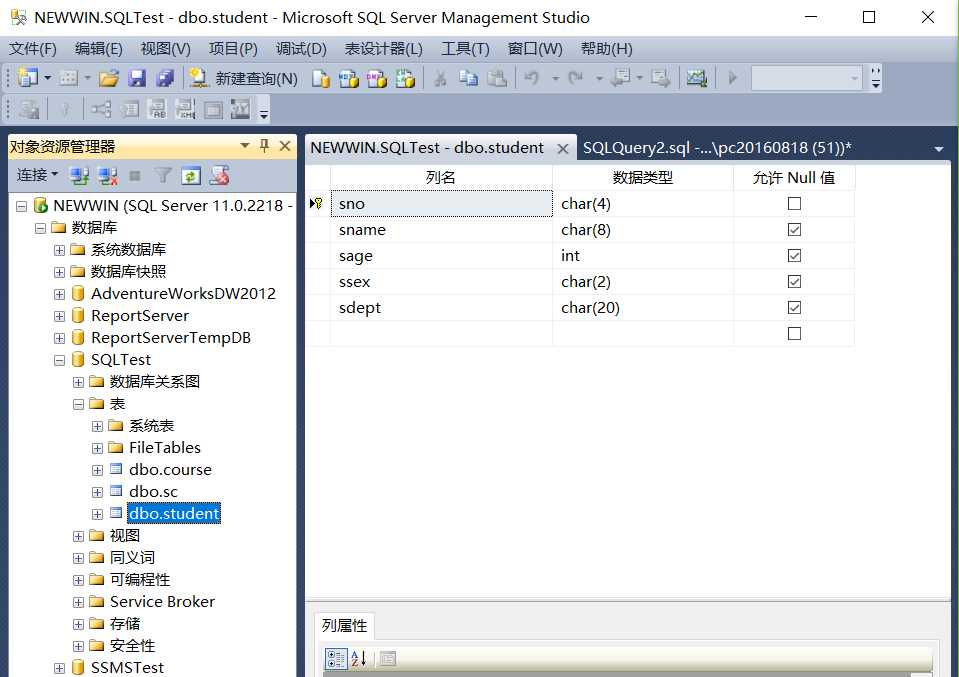Click the Open File folder icon
Screen dimensions: 959x677
coord(109,78)
